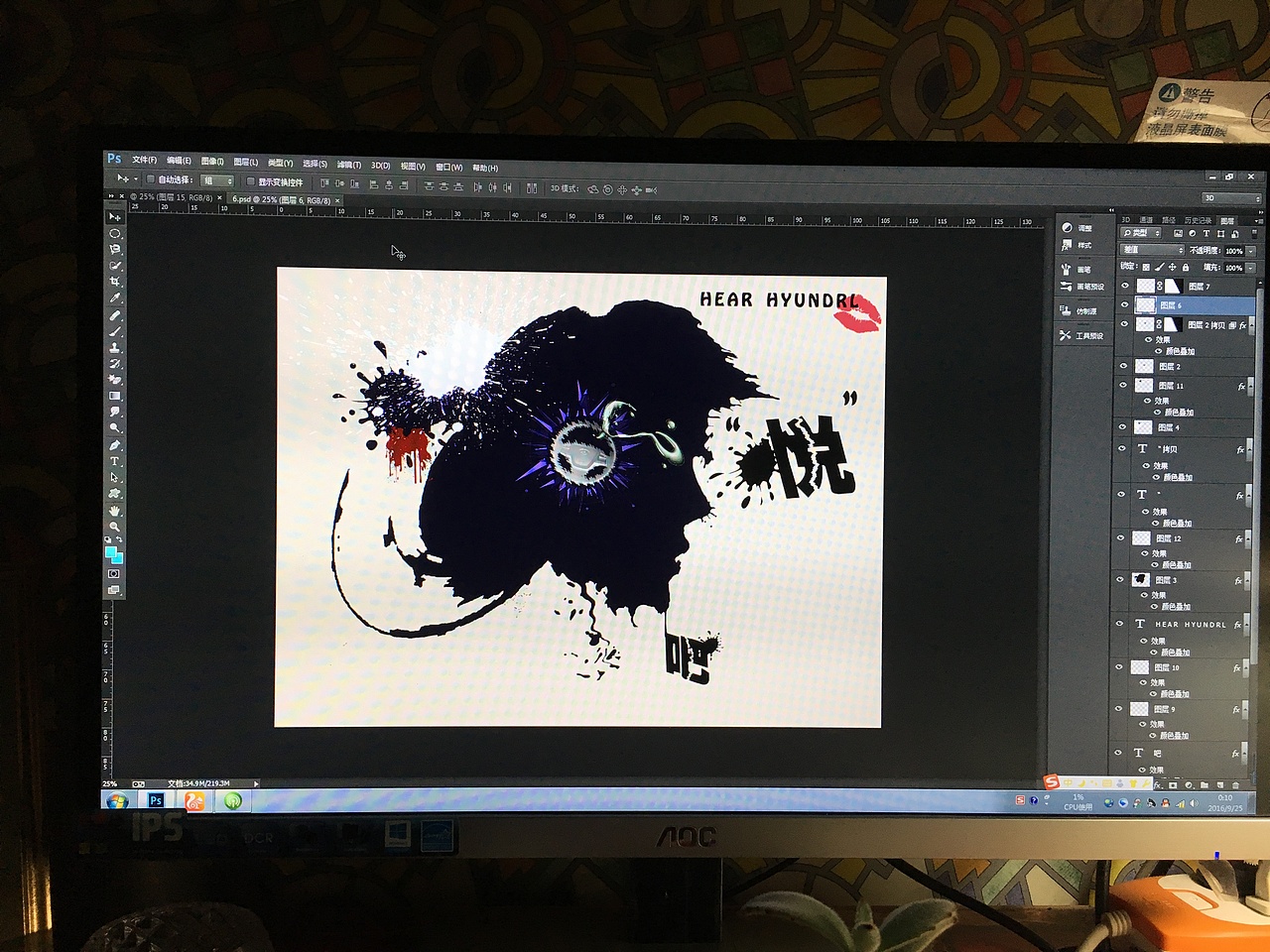Select the Move tool in the toolbox
This screenshot has width=1270, height=952.
tap(115, 216)
